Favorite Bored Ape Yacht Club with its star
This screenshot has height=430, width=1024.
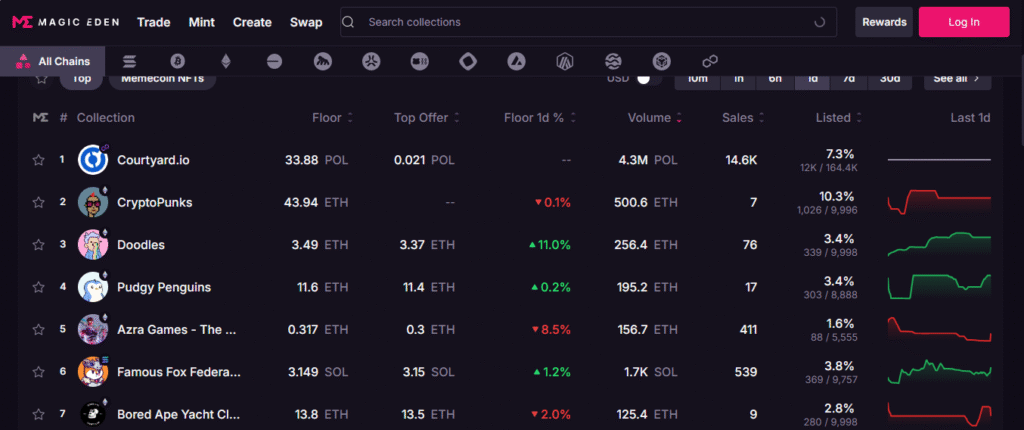click(39, 414)
